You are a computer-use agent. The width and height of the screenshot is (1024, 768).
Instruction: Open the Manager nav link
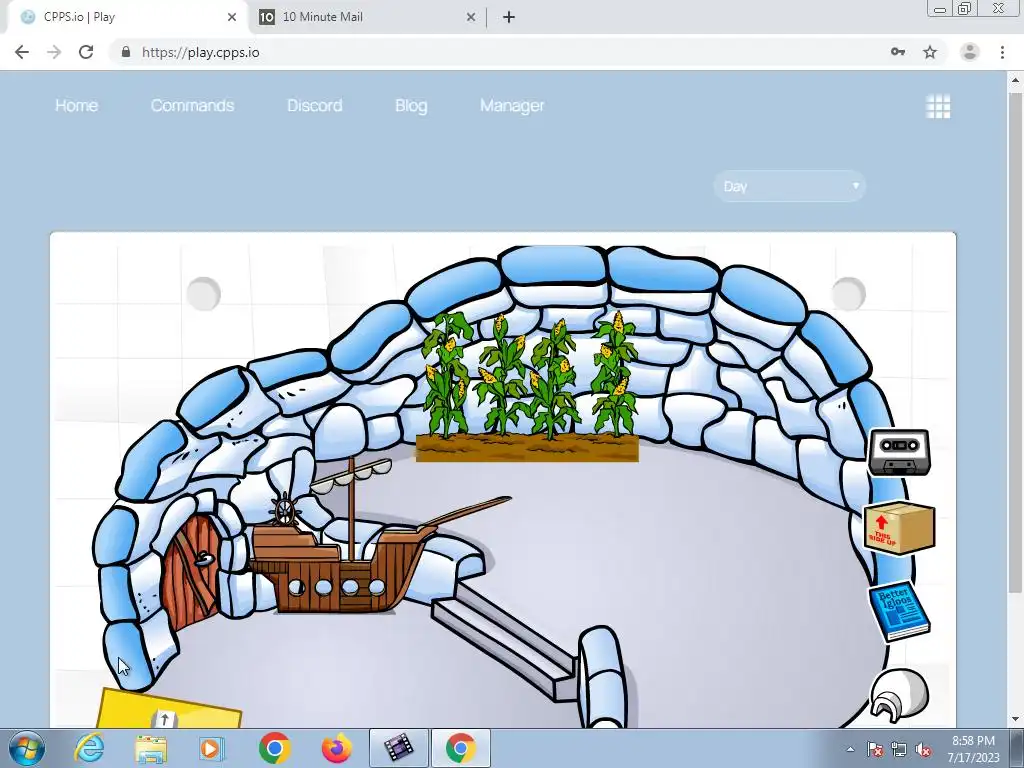pyautogui.click(x=512, y=105)
